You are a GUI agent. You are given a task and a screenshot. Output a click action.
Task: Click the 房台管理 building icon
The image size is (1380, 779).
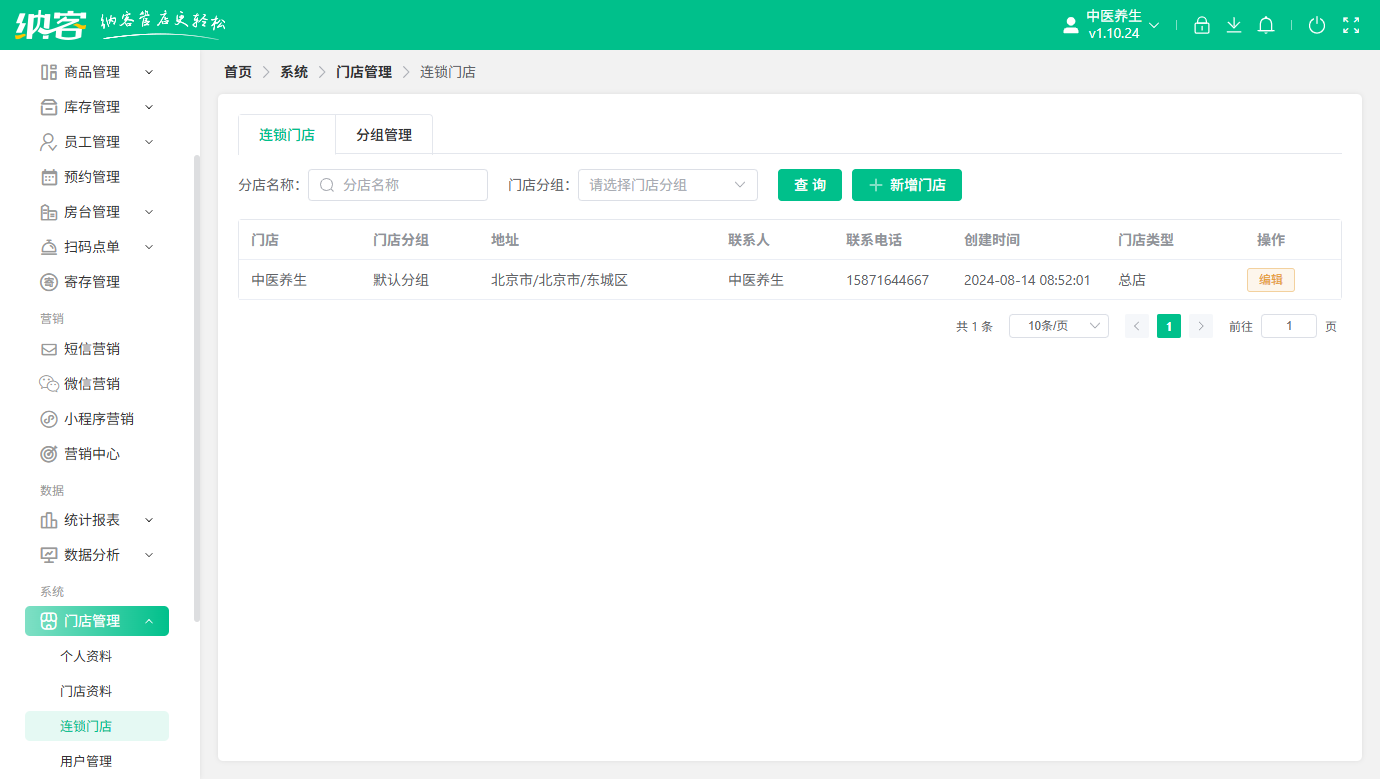[48, 212]
